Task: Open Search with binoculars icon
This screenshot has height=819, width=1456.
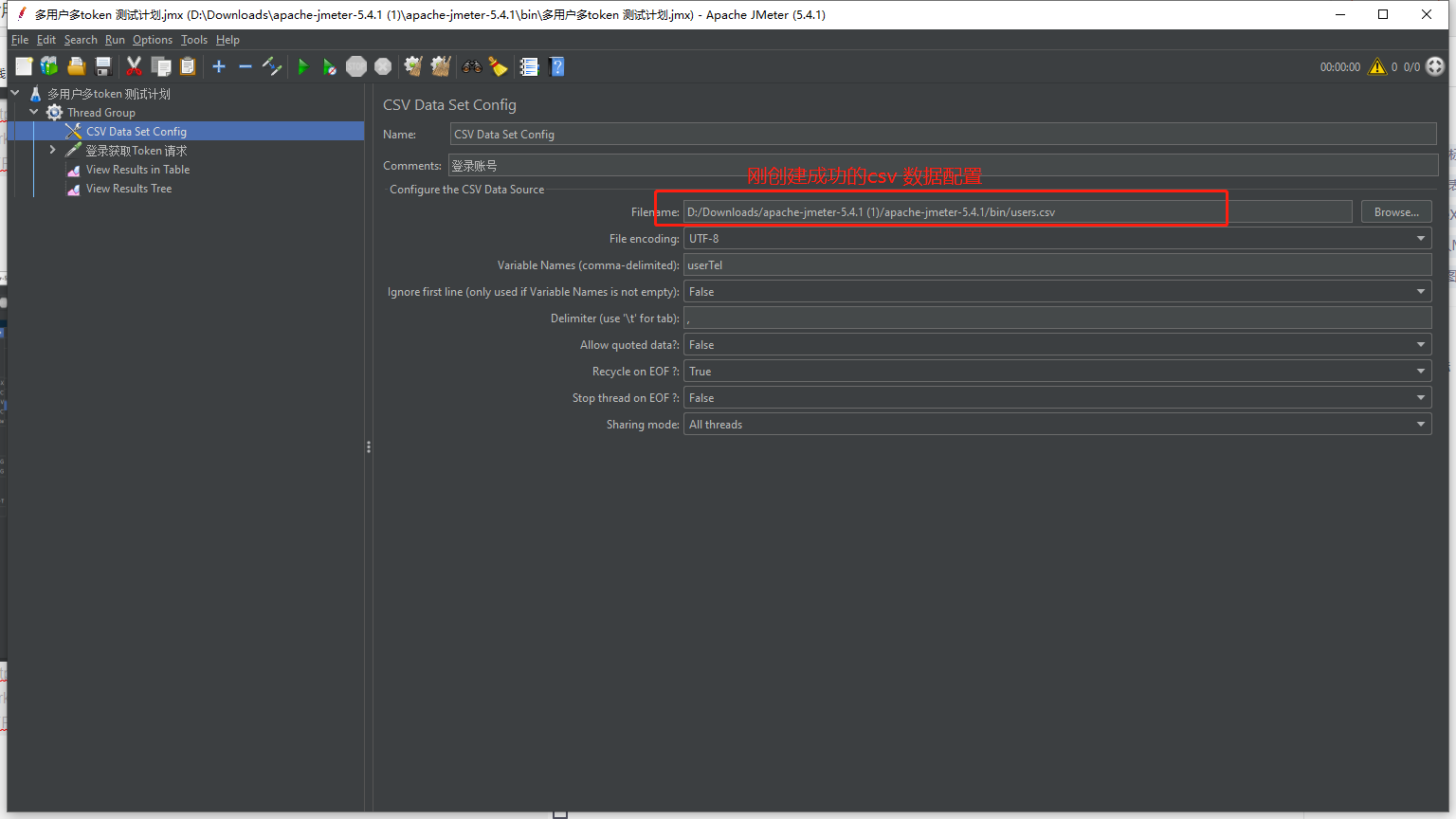Action: coord(471,66)
